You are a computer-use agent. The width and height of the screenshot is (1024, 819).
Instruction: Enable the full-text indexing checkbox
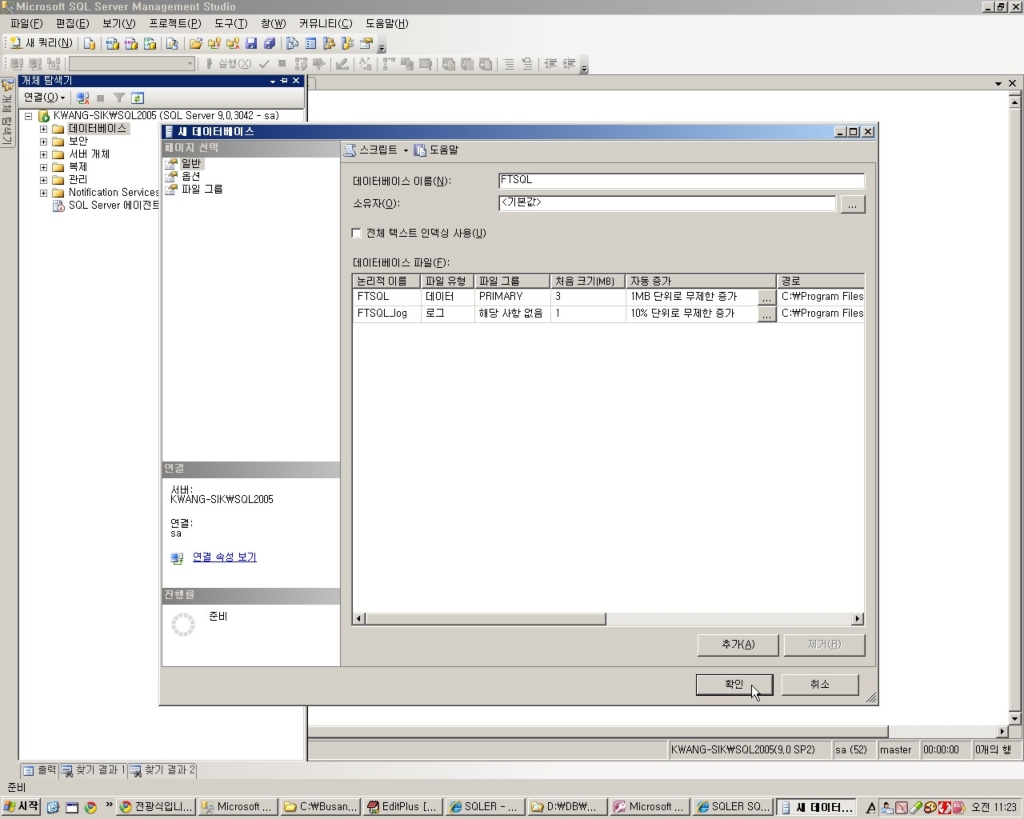click(x=357, y=233)
